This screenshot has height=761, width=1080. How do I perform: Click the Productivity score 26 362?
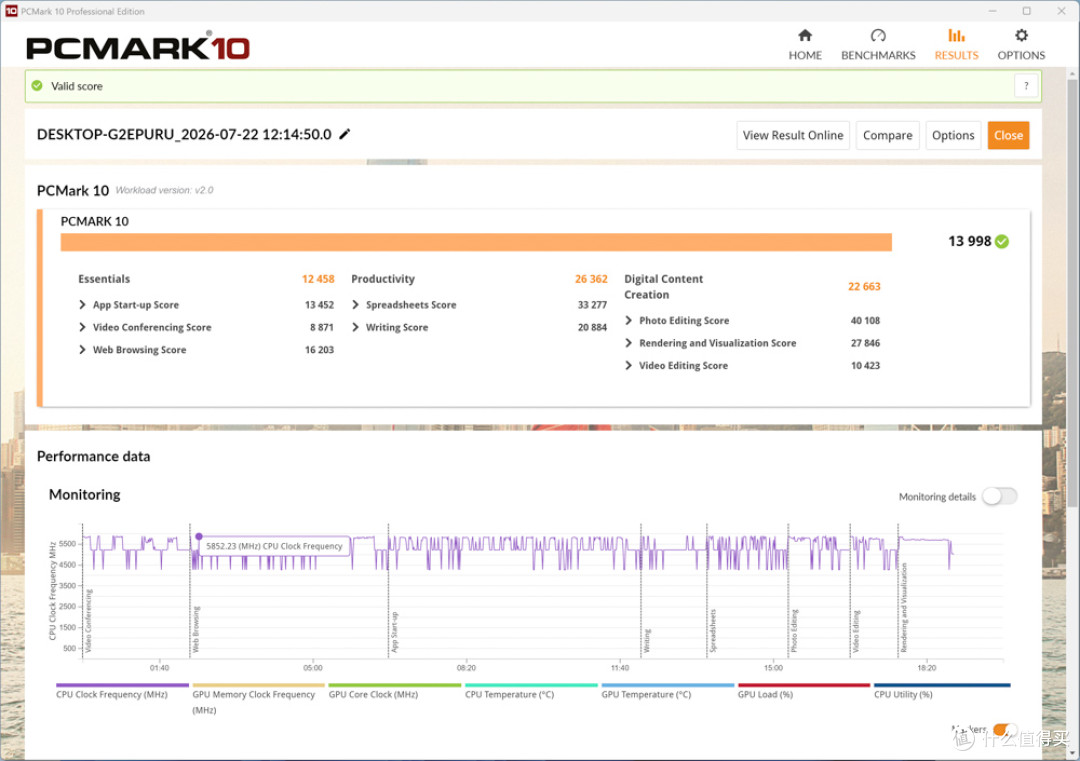pos(591,279)
